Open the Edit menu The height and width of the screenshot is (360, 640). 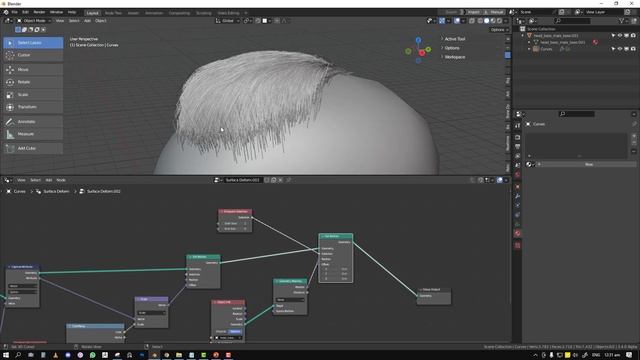pos(25,13)
